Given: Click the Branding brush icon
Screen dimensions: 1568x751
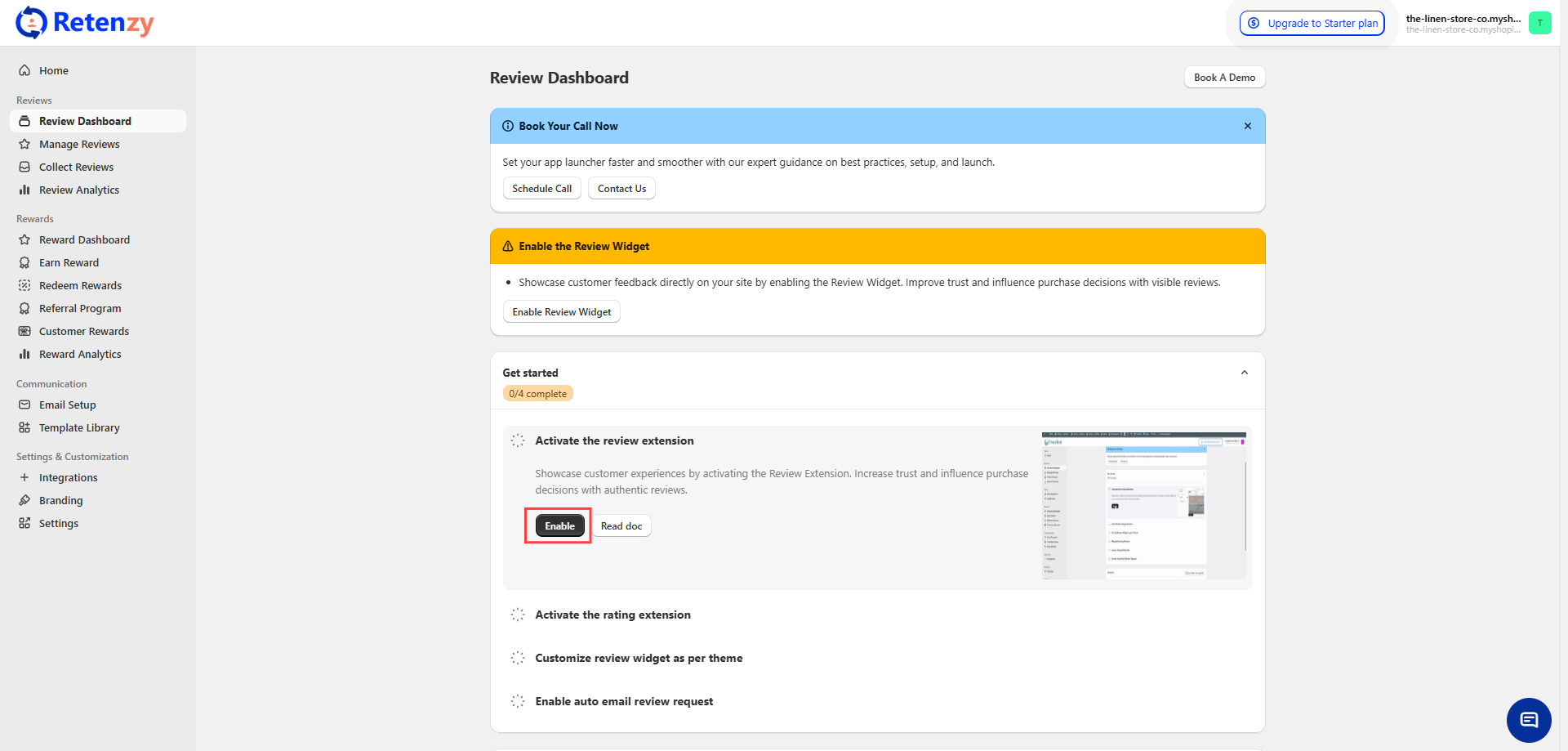Looking at the screenshot, I should pyautogui.click(x=24, y=500).
